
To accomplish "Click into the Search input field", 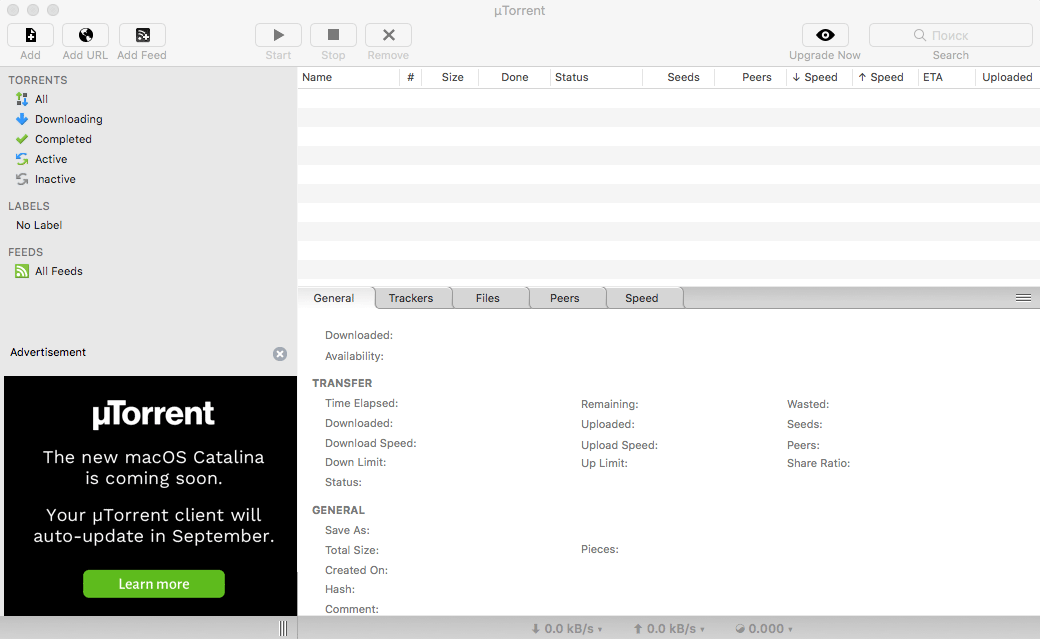I will 950,35.
